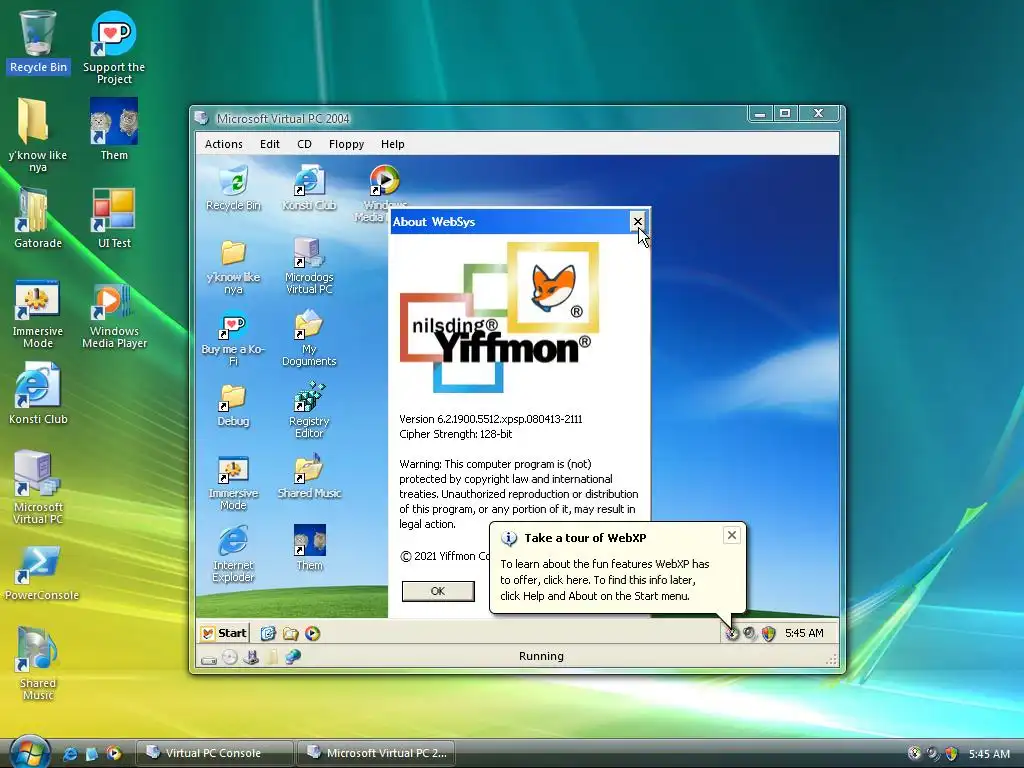The height and width of the screenshot is (768, 1024).
Task: Open Immersive Mode on outer desktop
Action: [x=38, y=313]
